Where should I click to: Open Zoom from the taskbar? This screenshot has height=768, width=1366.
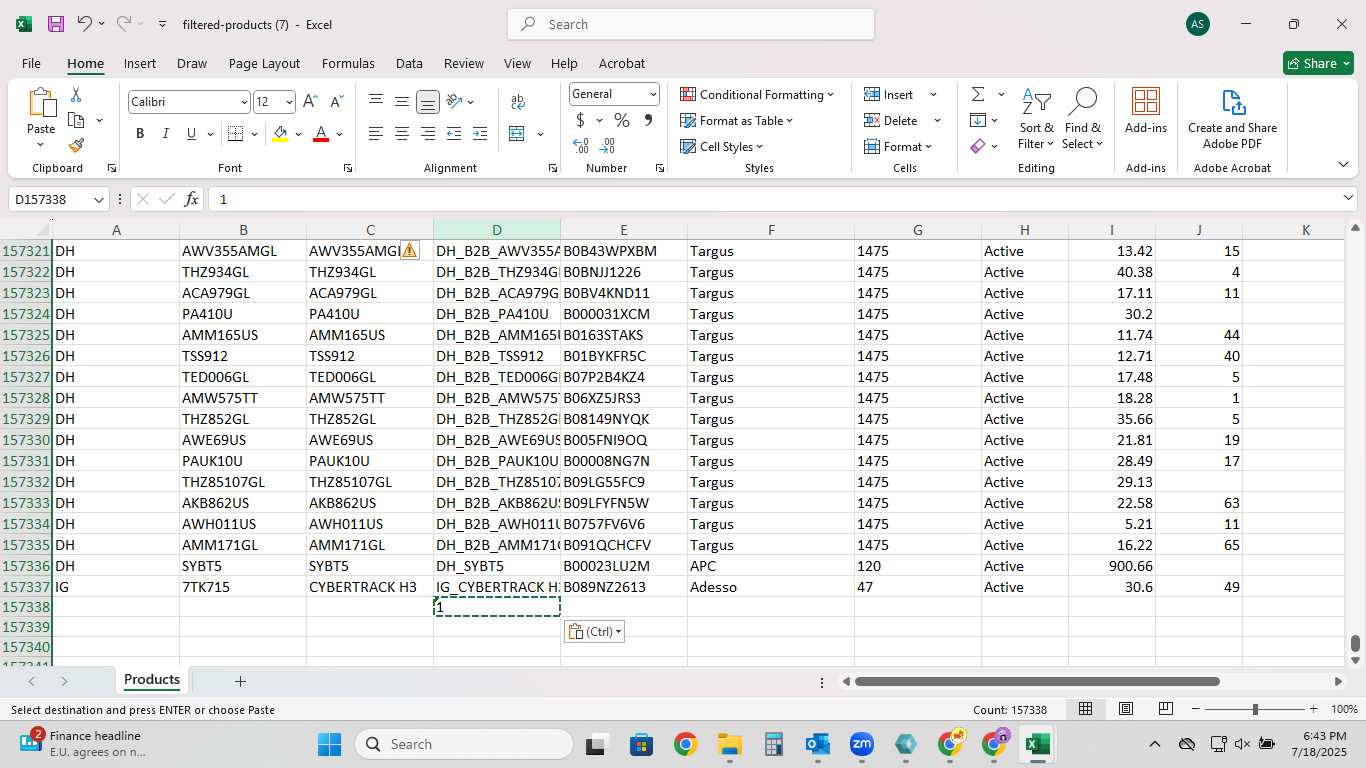(x=862, y=744)
